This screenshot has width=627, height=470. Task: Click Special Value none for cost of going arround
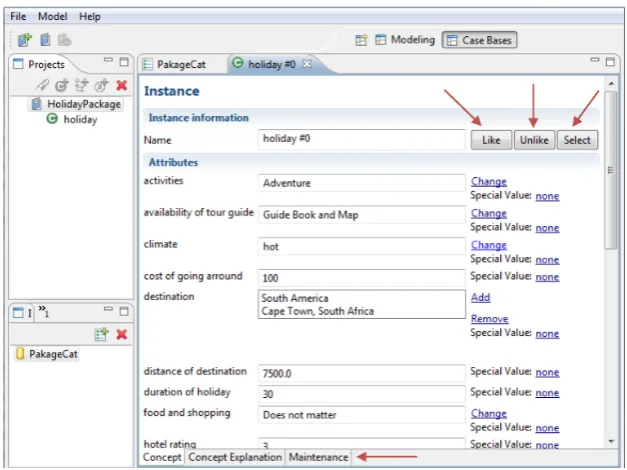[547, 277]
